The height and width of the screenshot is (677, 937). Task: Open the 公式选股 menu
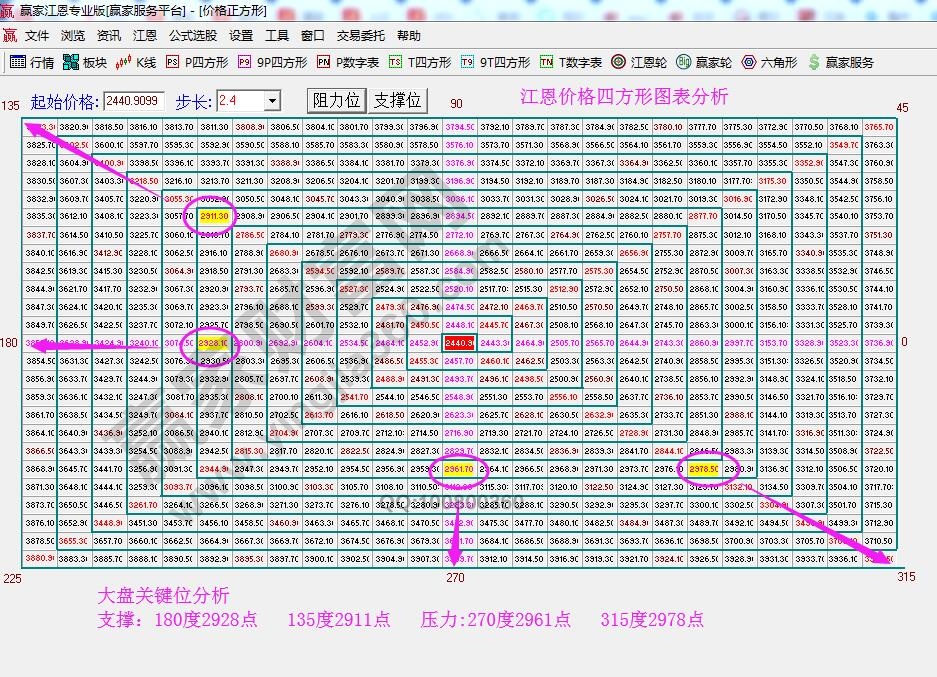coord(190,35)
